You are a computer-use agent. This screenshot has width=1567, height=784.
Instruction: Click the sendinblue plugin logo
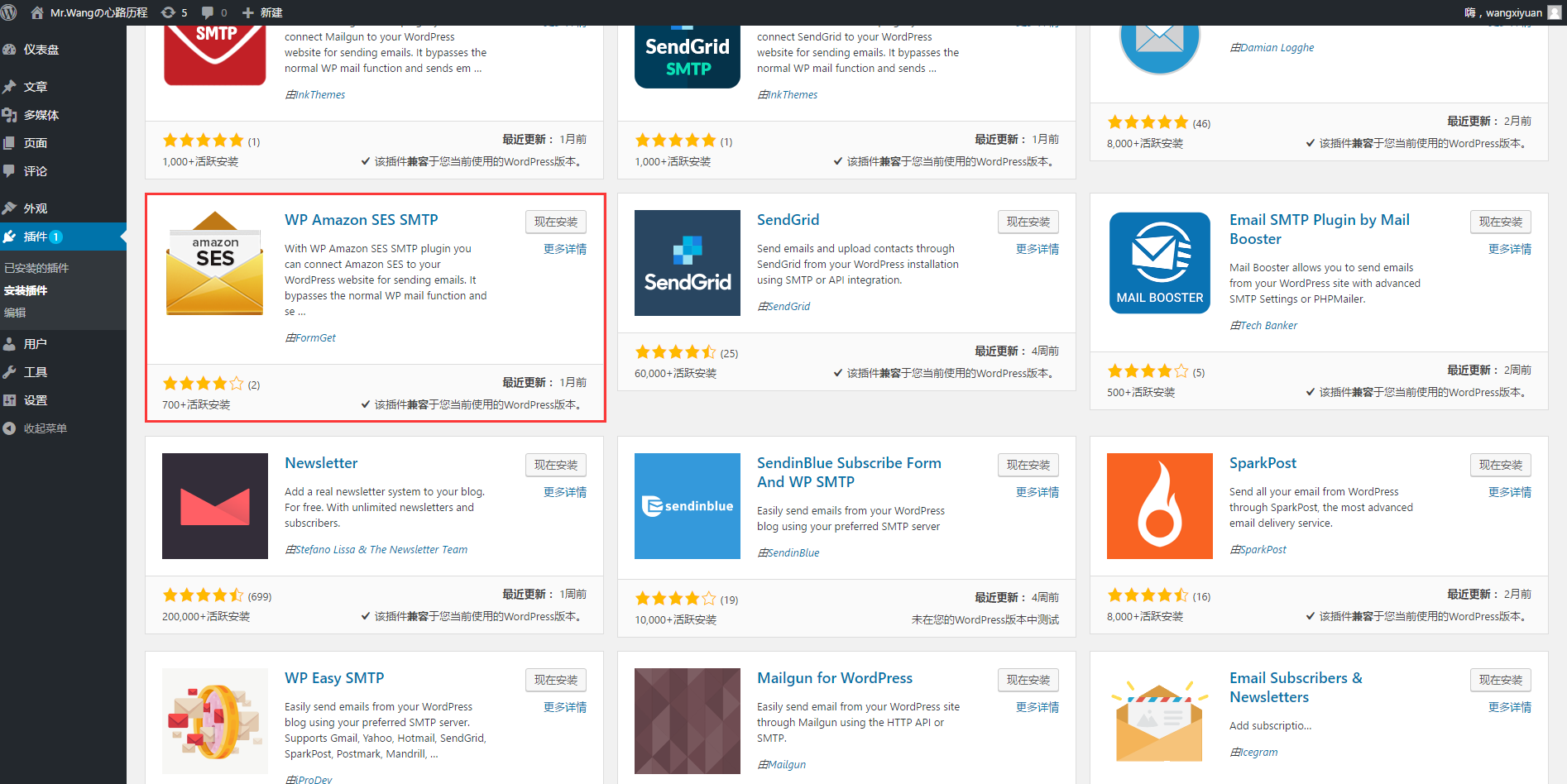pos(687,506)
